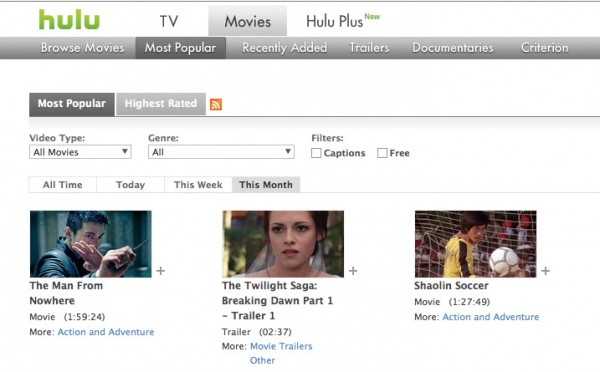Open the RSS feed icon

coord(216,104)
